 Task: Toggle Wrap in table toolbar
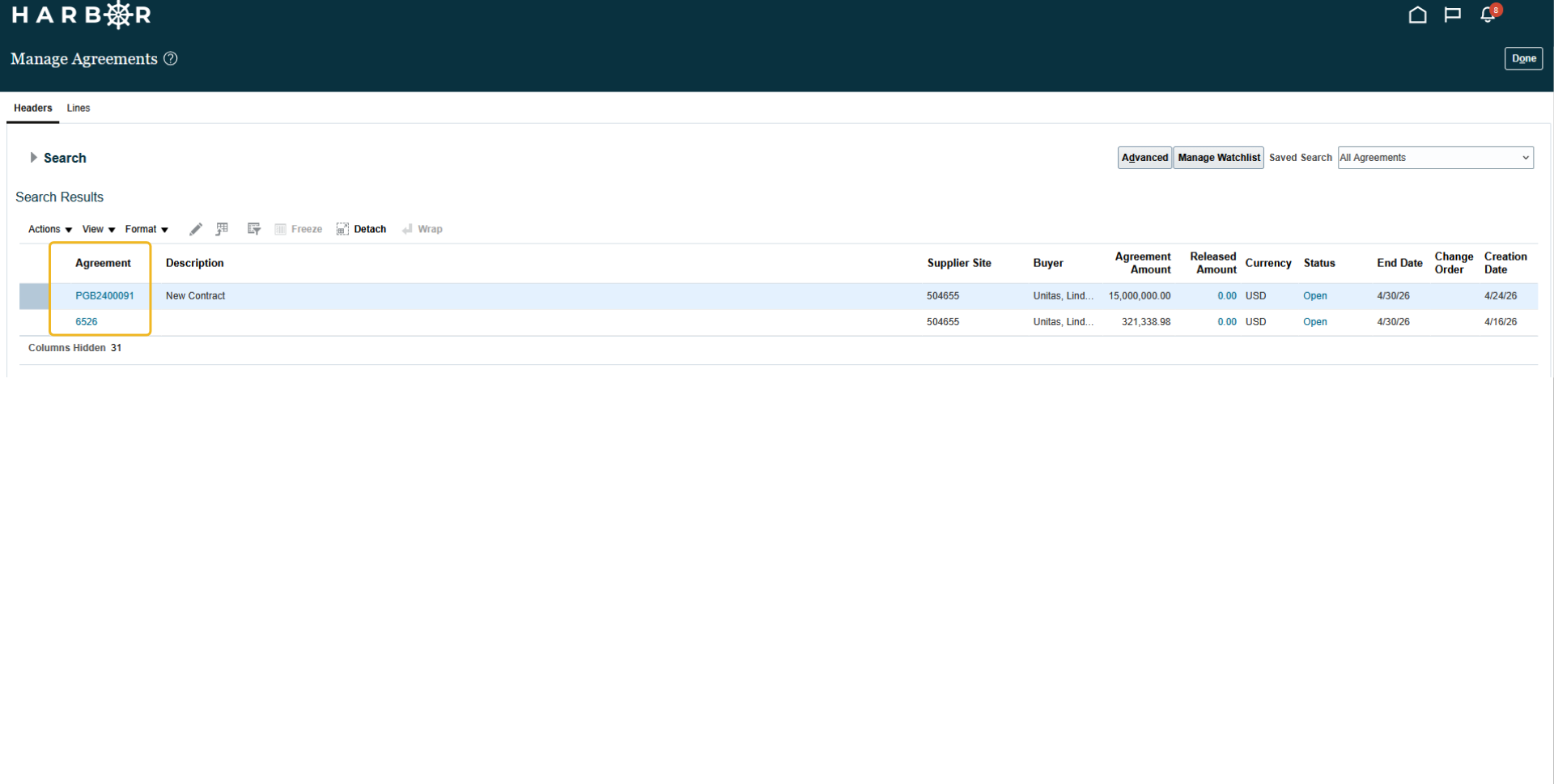pos(422,229)
